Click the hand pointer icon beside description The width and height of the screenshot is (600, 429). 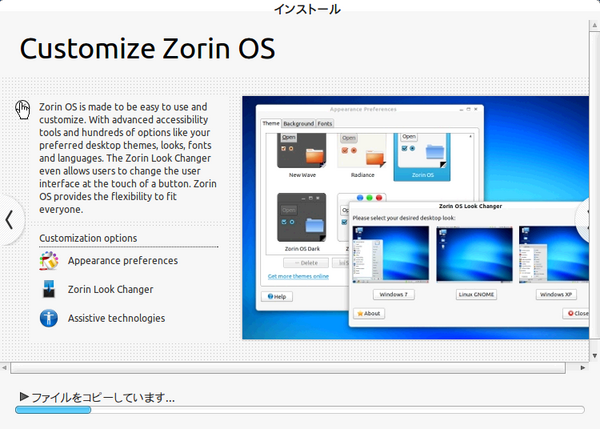click(23, 109)
